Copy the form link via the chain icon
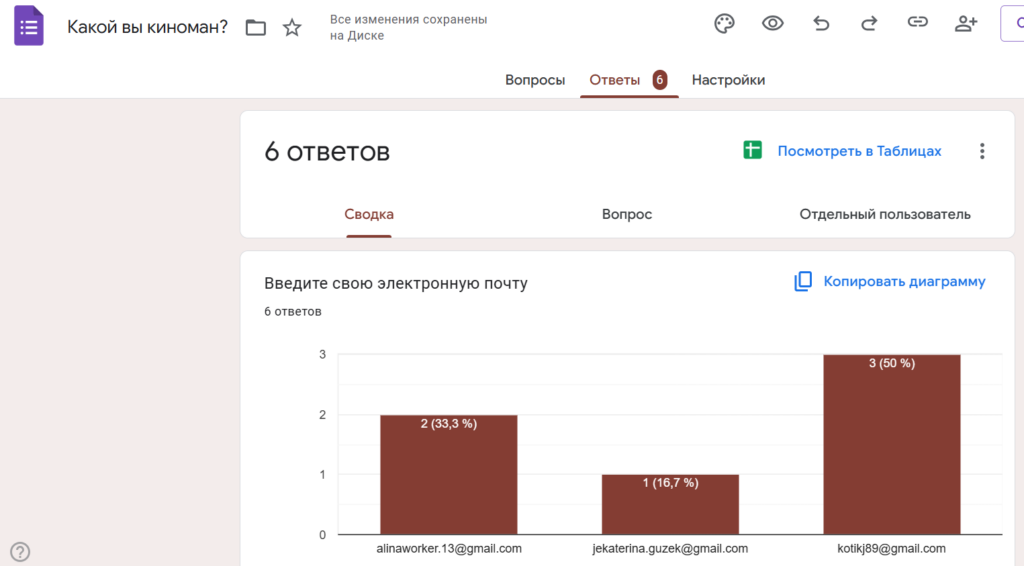The height and width of the screenshot is (566, 1024). 918,22
